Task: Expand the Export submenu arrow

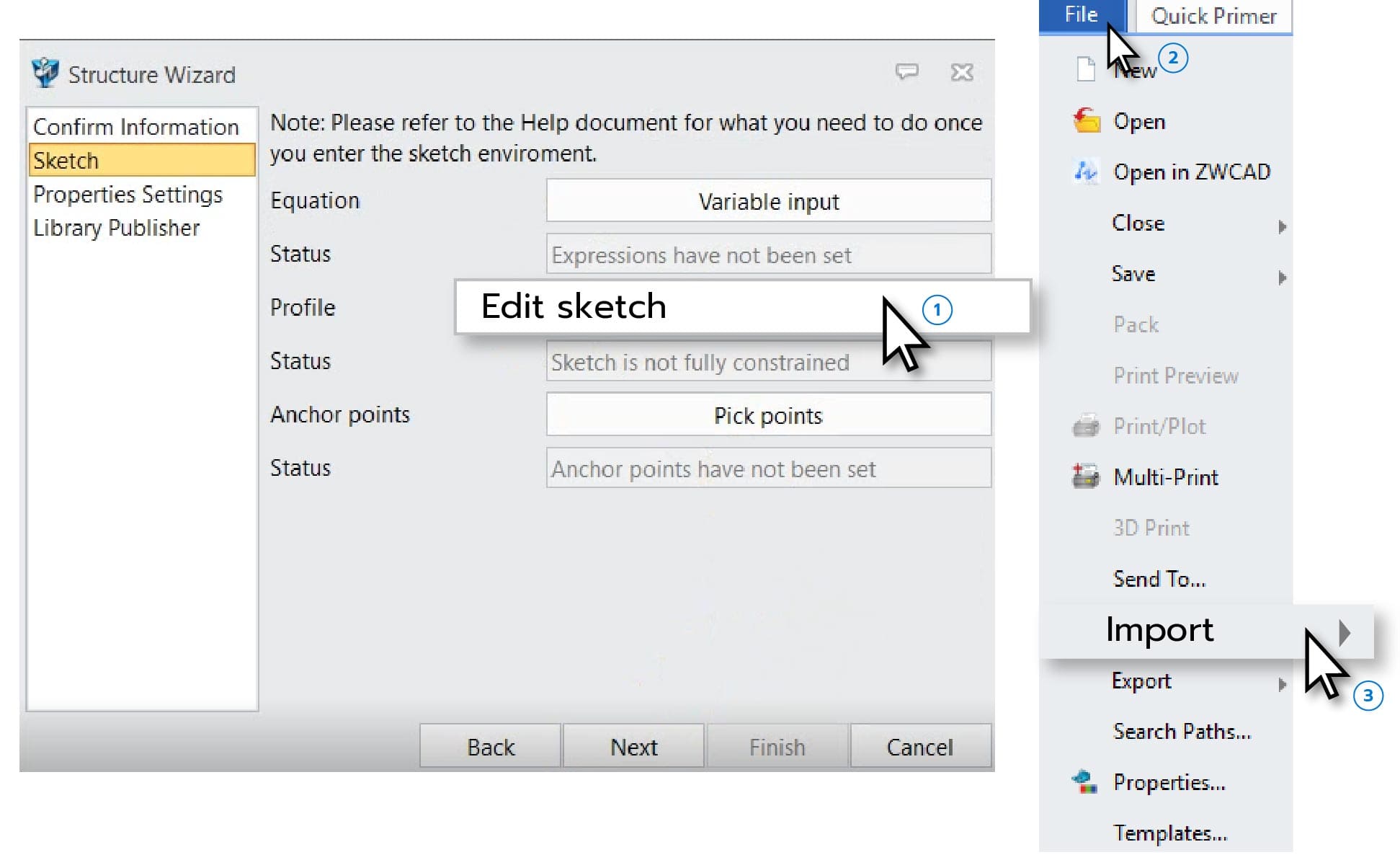Action: click(1282, 684)
